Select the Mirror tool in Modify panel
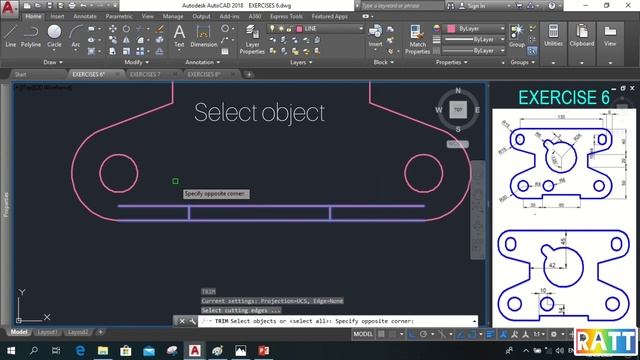Image resolution: width=640 pixels, height=360 pixels. click(127, 40)
